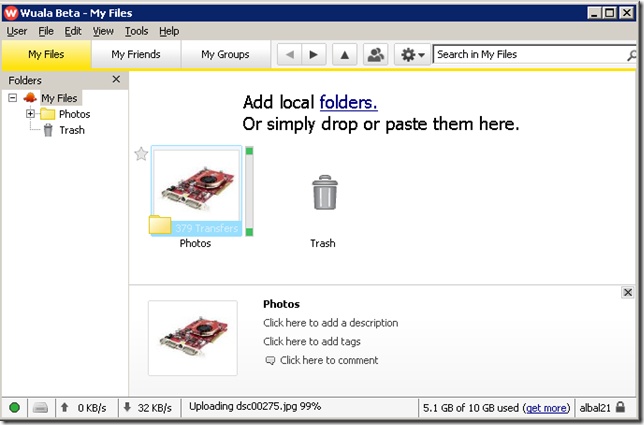
Task: Switch to the My Files tab
Action: pos(46,55)
